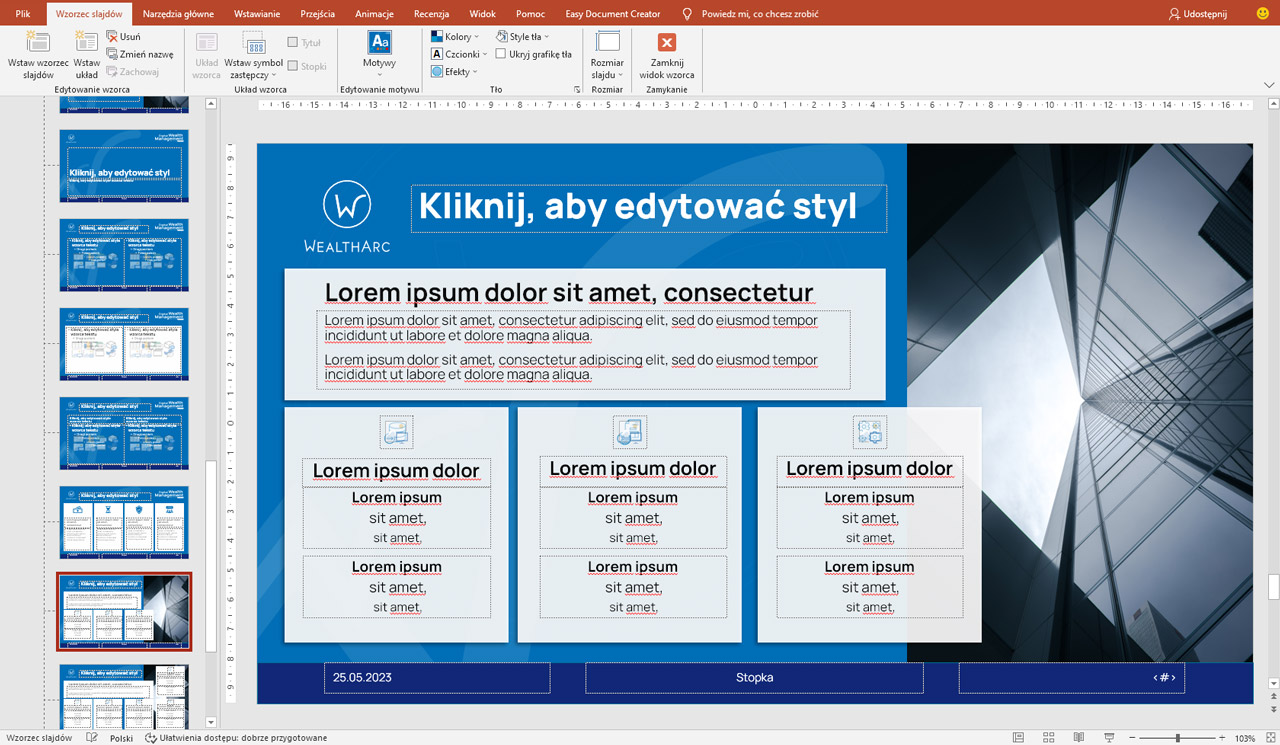The image size is (1280, 745).
Task: Toggle the Stopki checkbox
Action: coord(293,66)
